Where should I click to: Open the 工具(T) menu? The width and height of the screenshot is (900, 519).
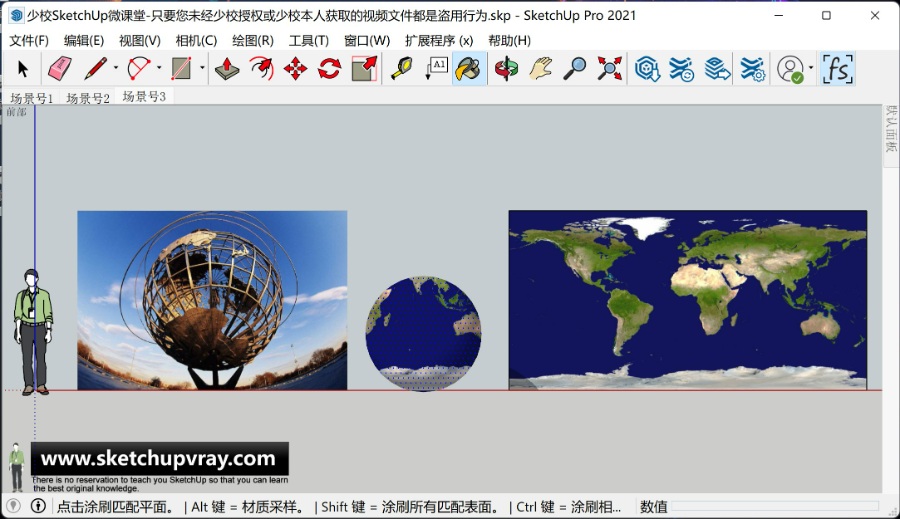pos(309,41)
